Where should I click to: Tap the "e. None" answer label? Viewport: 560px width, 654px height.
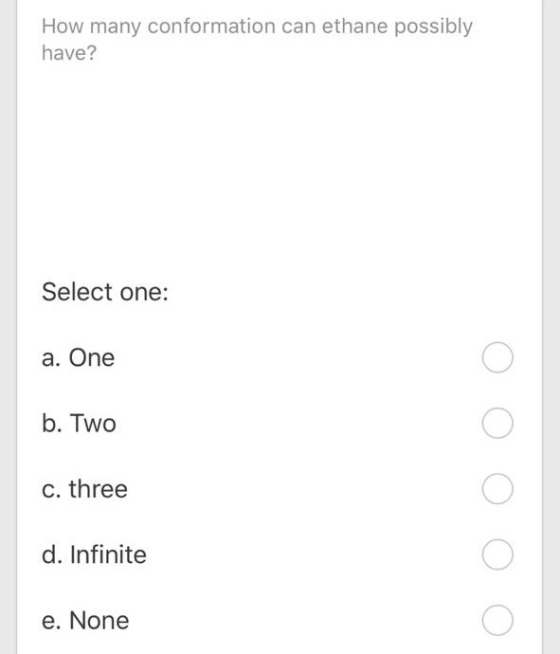coord(85,620)
